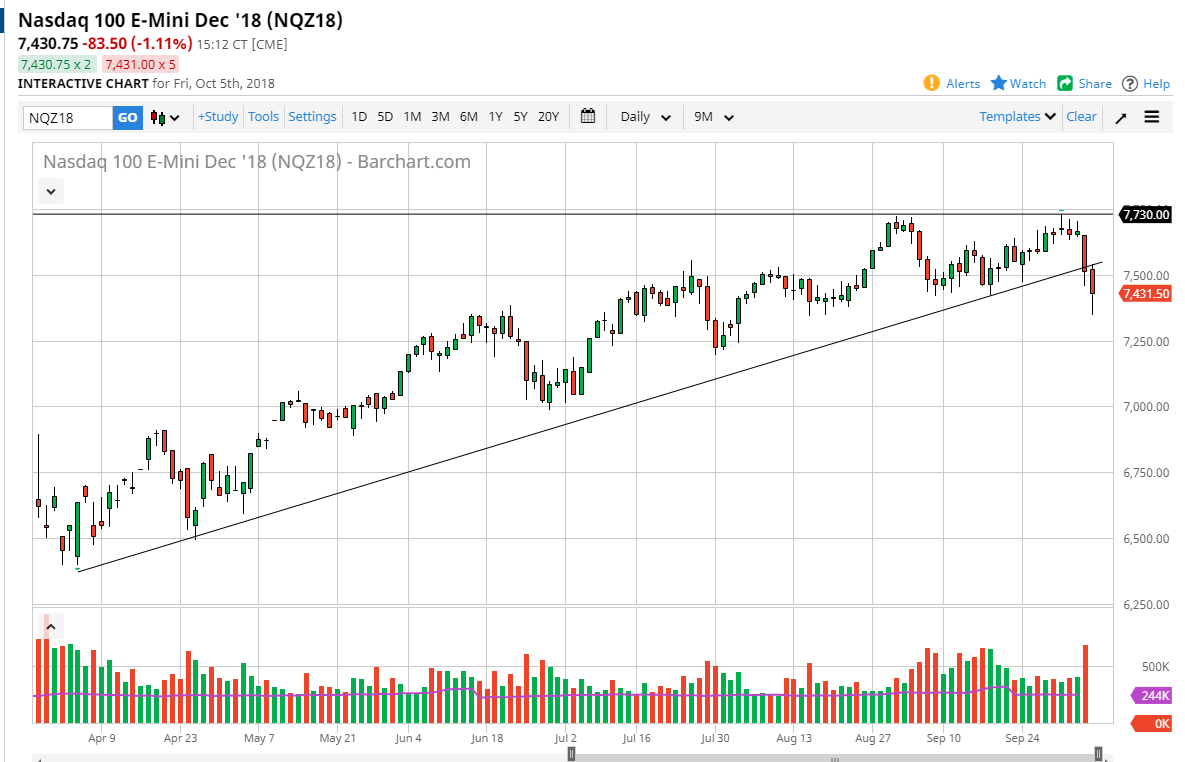Select the 5D timeframe option

(384, 117)
